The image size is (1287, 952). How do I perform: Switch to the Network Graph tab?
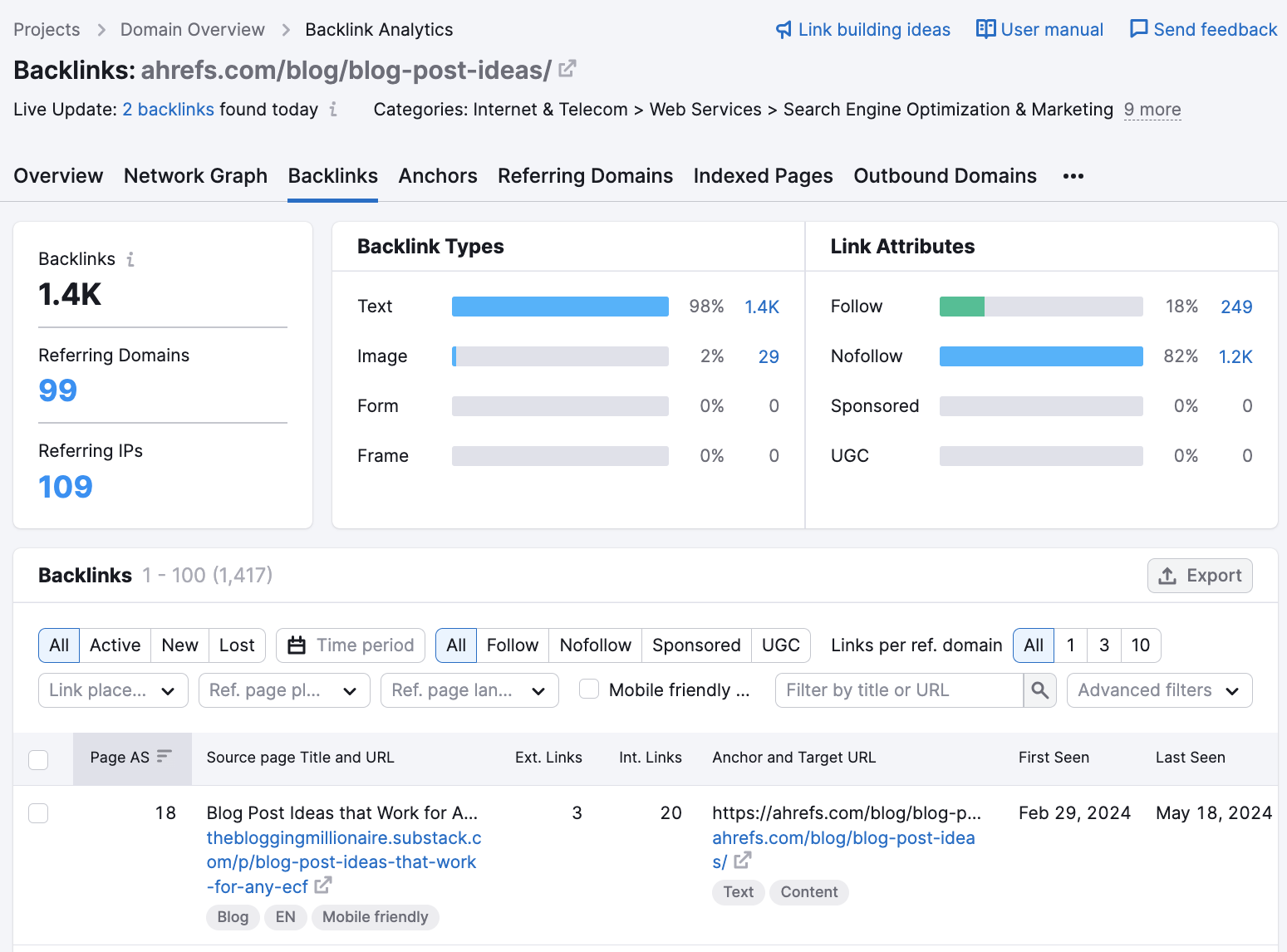tap(195, 176)
